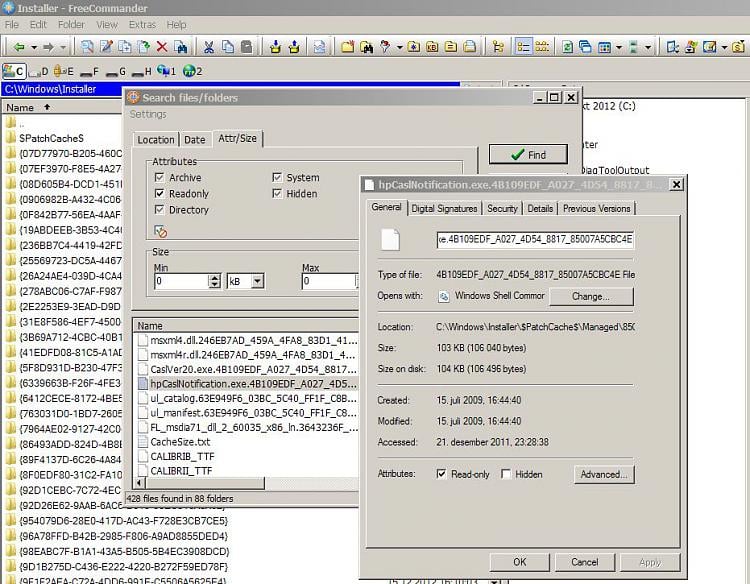This screenshot has width=750, height=584.
Task: Open network drive 1 button
Action: [x=166, y=71]
